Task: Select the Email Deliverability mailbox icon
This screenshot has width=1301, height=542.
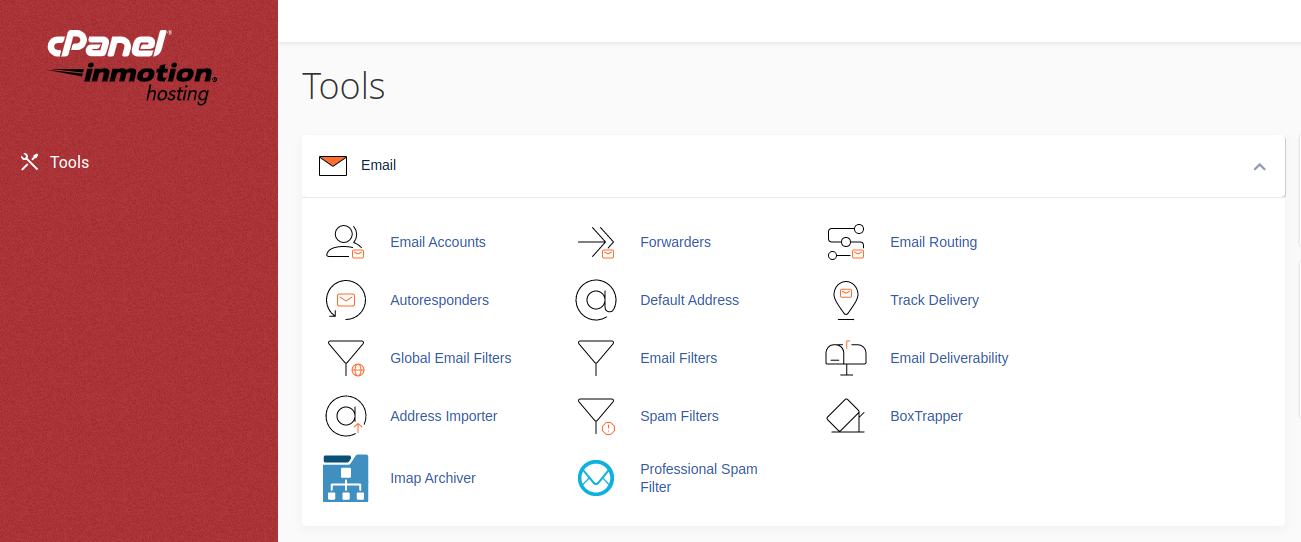Action: click(846, 358)
